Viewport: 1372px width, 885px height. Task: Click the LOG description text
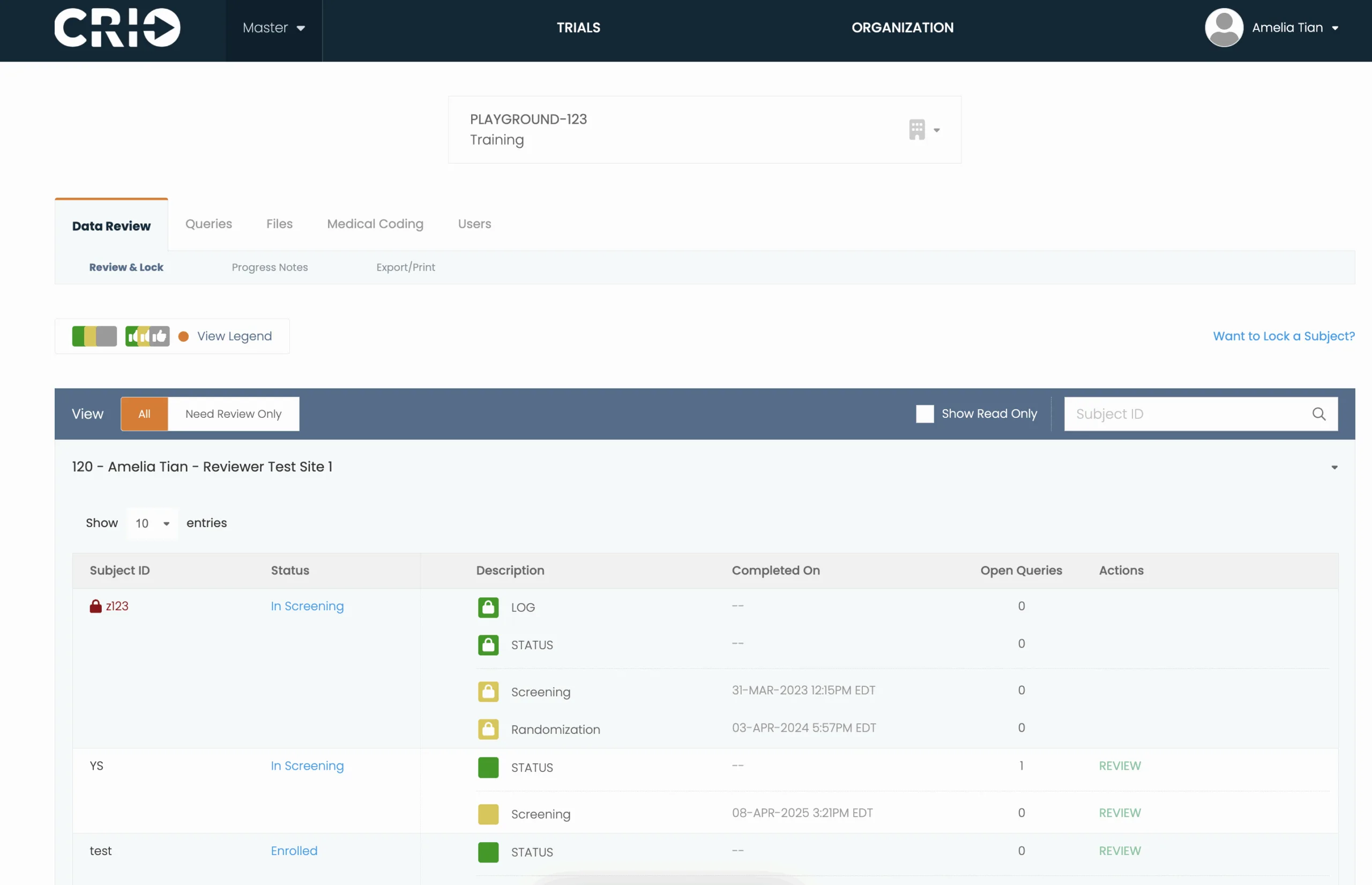coord(523,608)
